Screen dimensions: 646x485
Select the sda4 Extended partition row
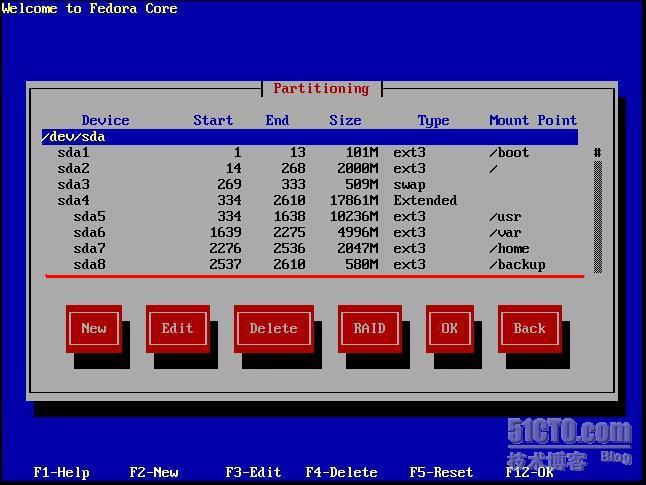click(x=309, y=201)
